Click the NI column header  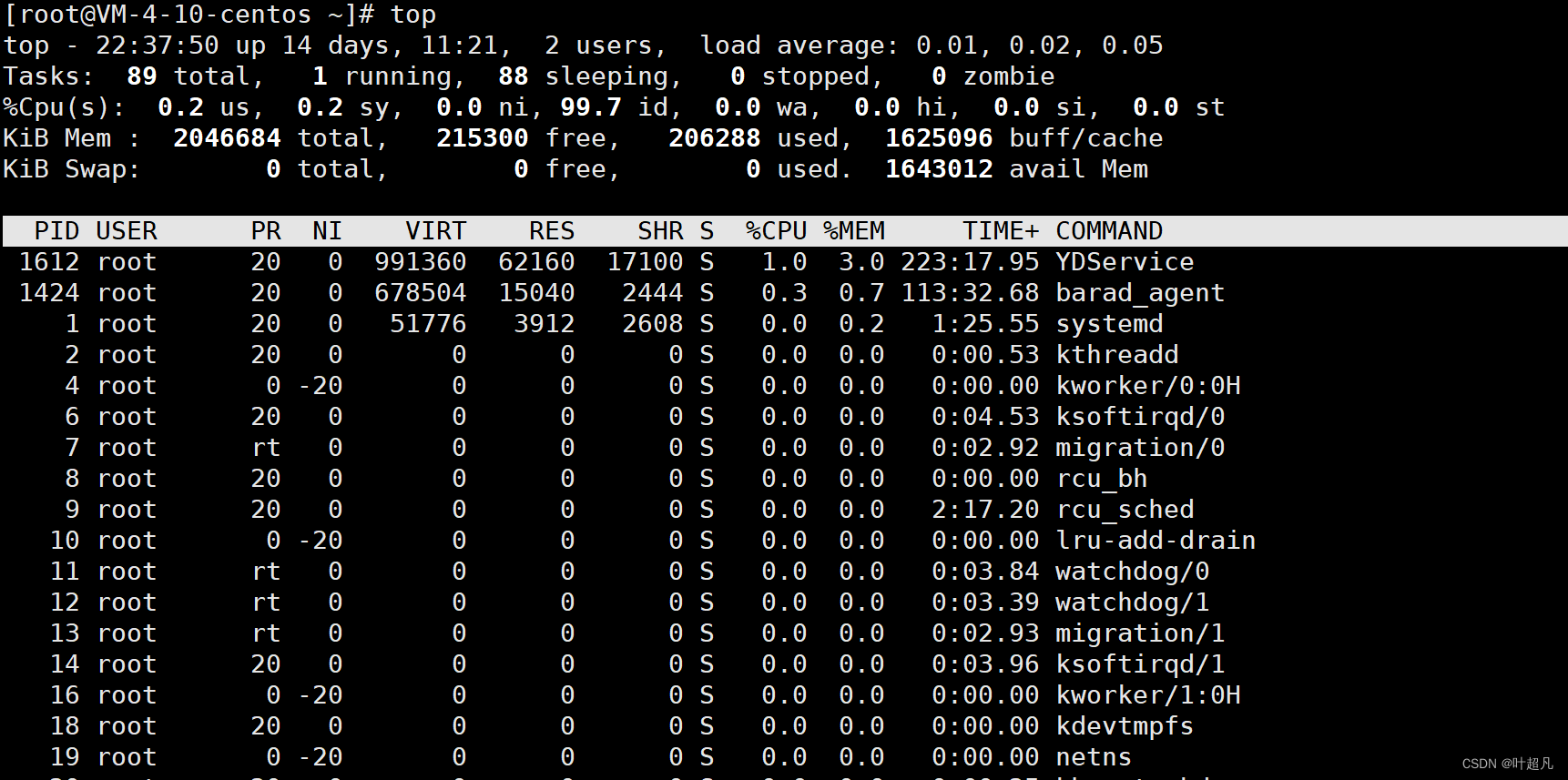pos(327,231)
